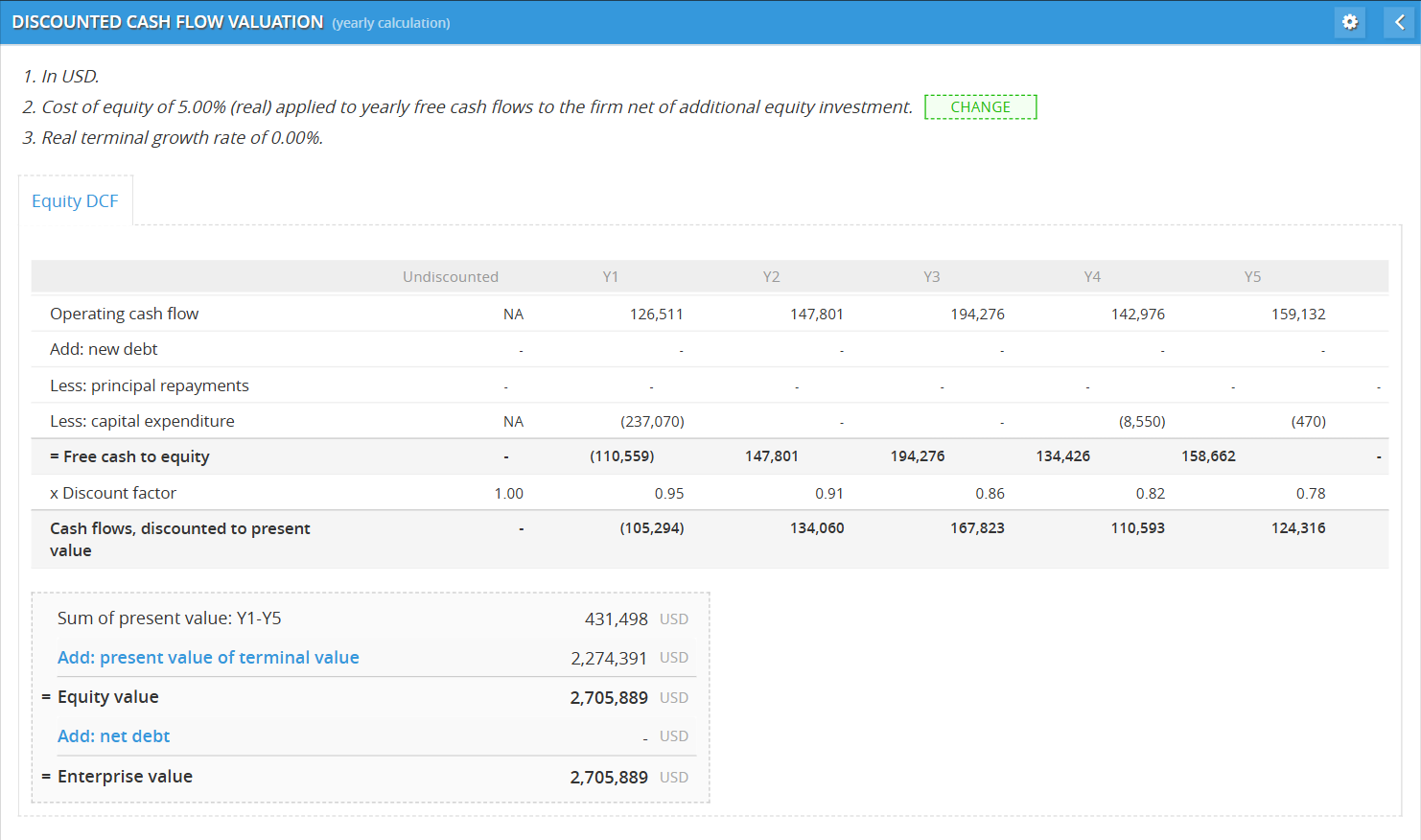Open settings with the gear icon

(x=1349, y=22)
